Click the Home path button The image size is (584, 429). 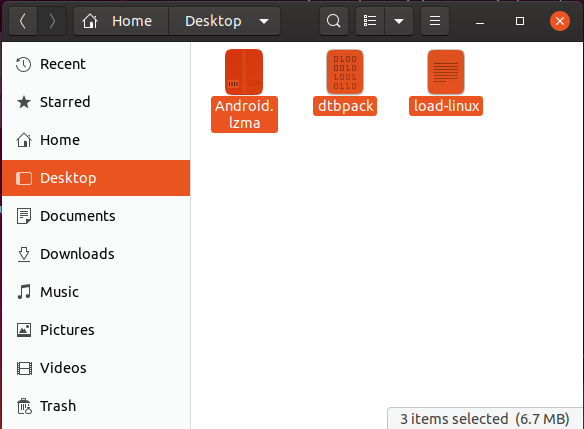[x=121, y=21]
